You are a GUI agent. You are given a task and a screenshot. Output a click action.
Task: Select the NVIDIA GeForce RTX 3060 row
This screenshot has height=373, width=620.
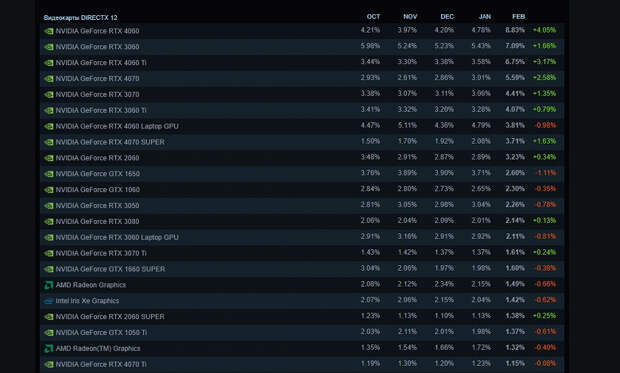pos(302,47)
